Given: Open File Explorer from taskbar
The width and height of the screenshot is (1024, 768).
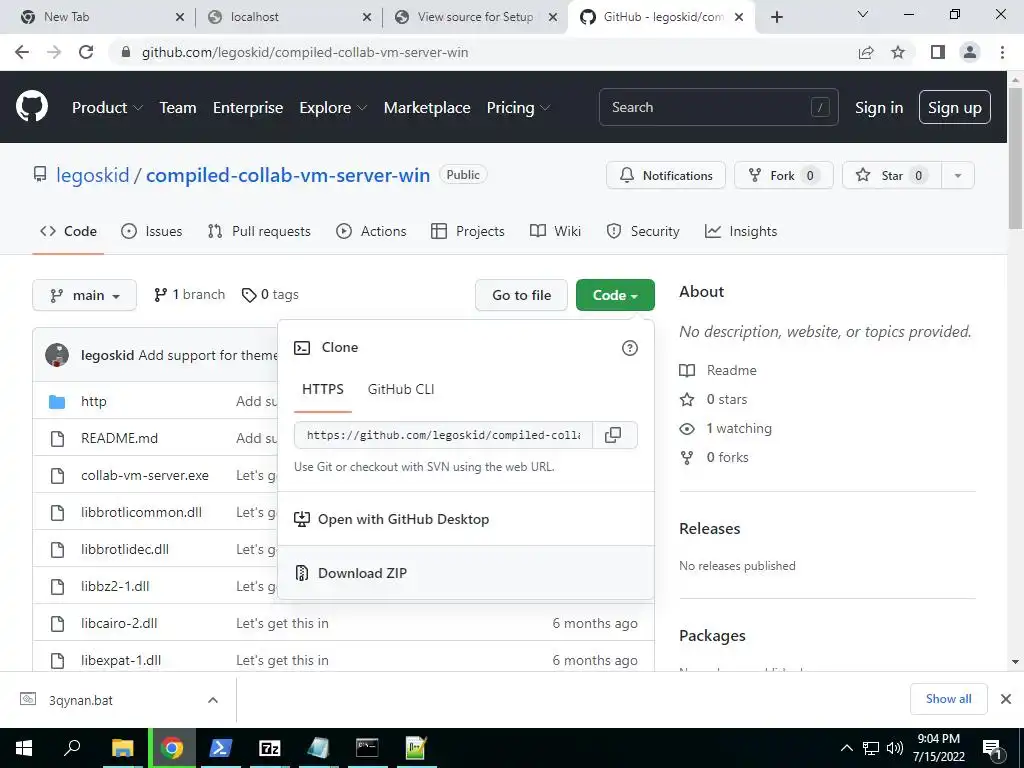Looking at the screenshot, I should (x=123, y=748).
